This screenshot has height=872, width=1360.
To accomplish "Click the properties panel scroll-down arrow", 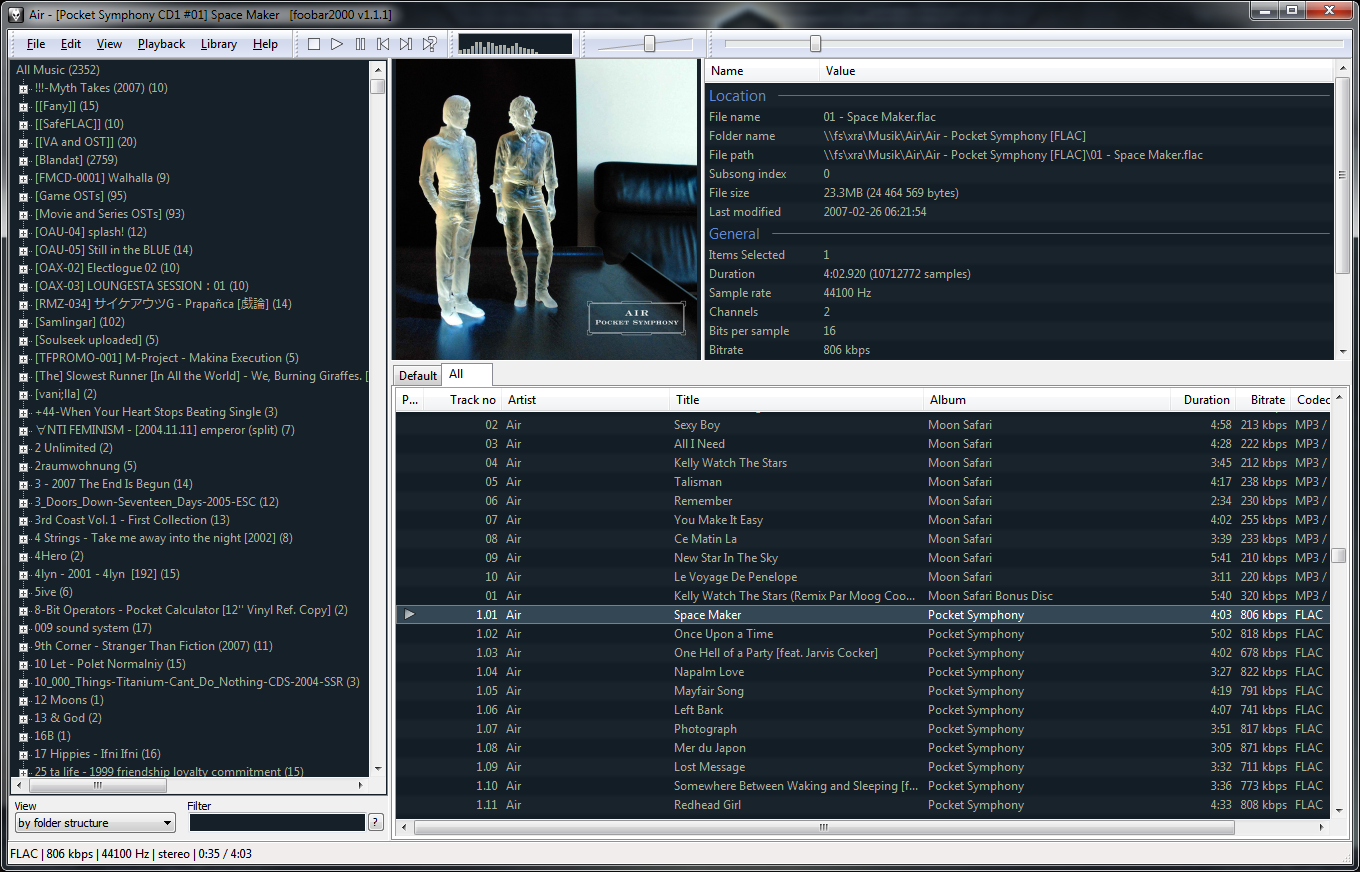I will click(x=1342, y=352).
